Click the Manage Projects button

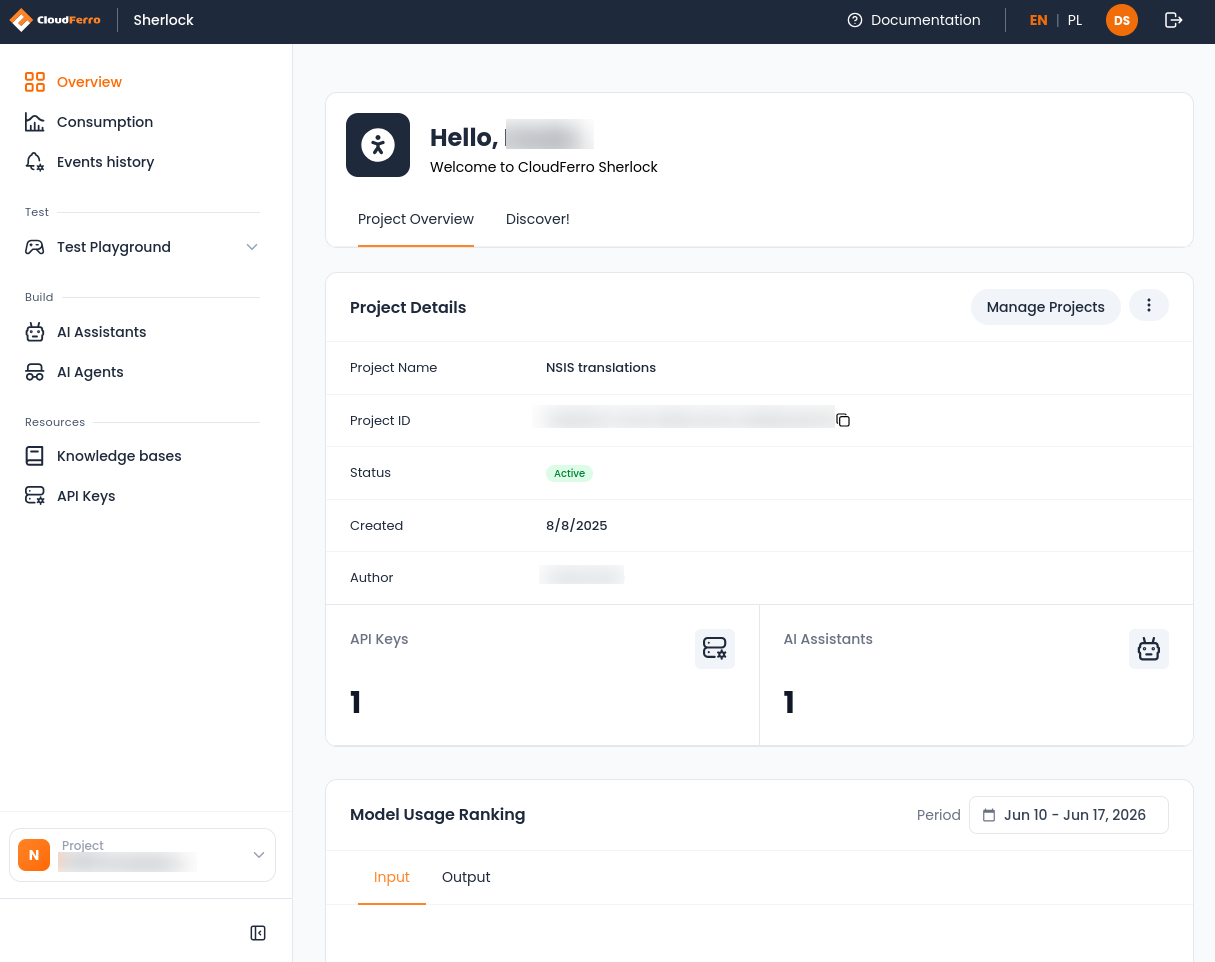pos(1046,307)
